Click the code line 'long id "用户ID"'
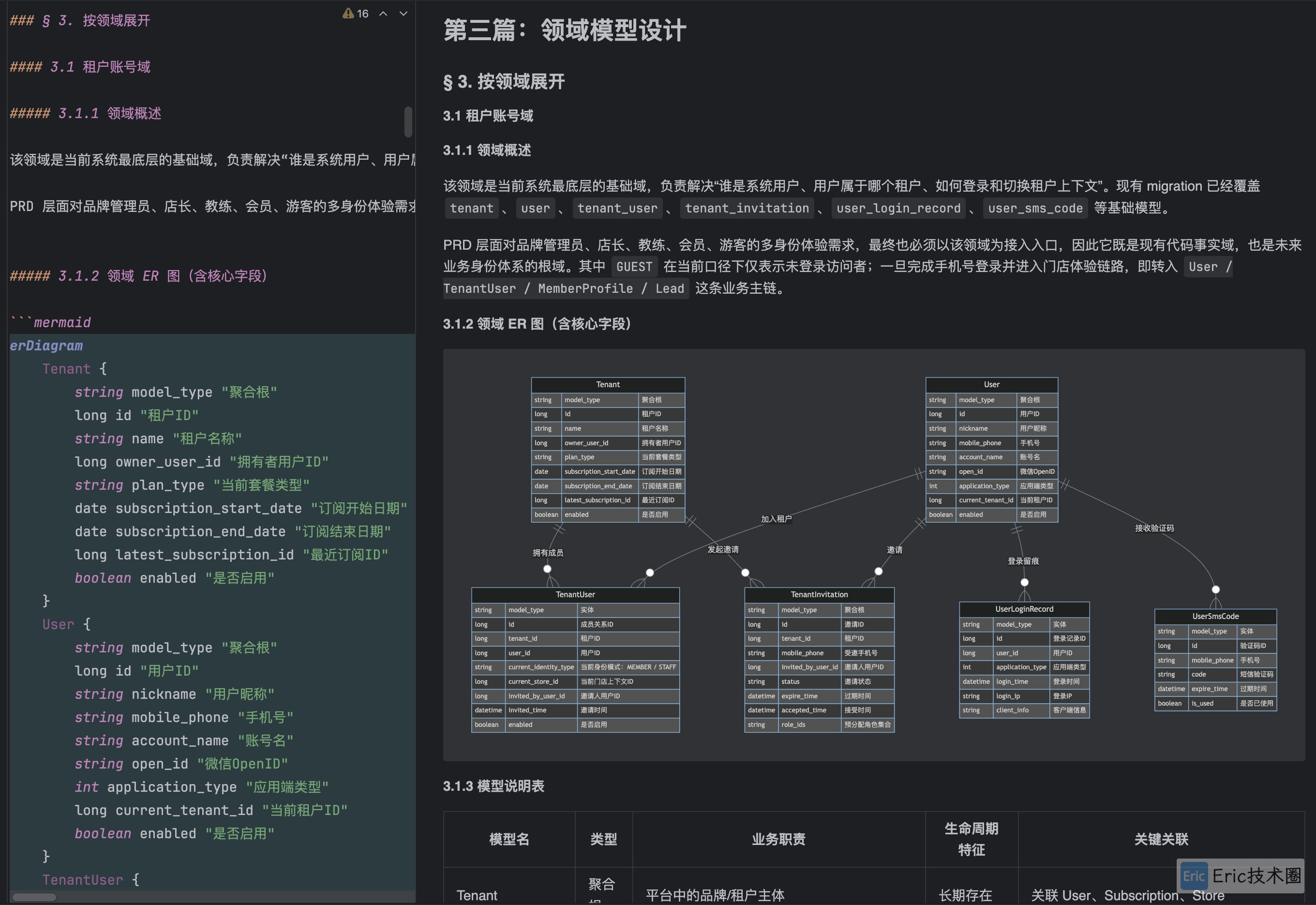Screen dimensions: 1316x905 [136, 671]
